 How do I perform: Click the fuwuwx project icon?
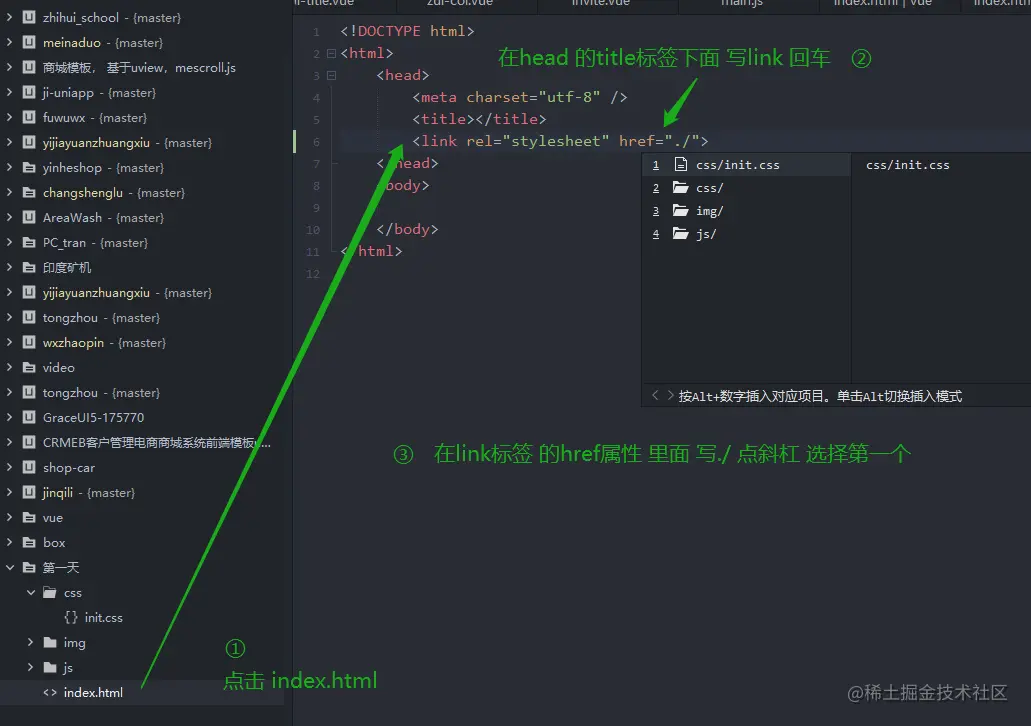tap(29, 117)
